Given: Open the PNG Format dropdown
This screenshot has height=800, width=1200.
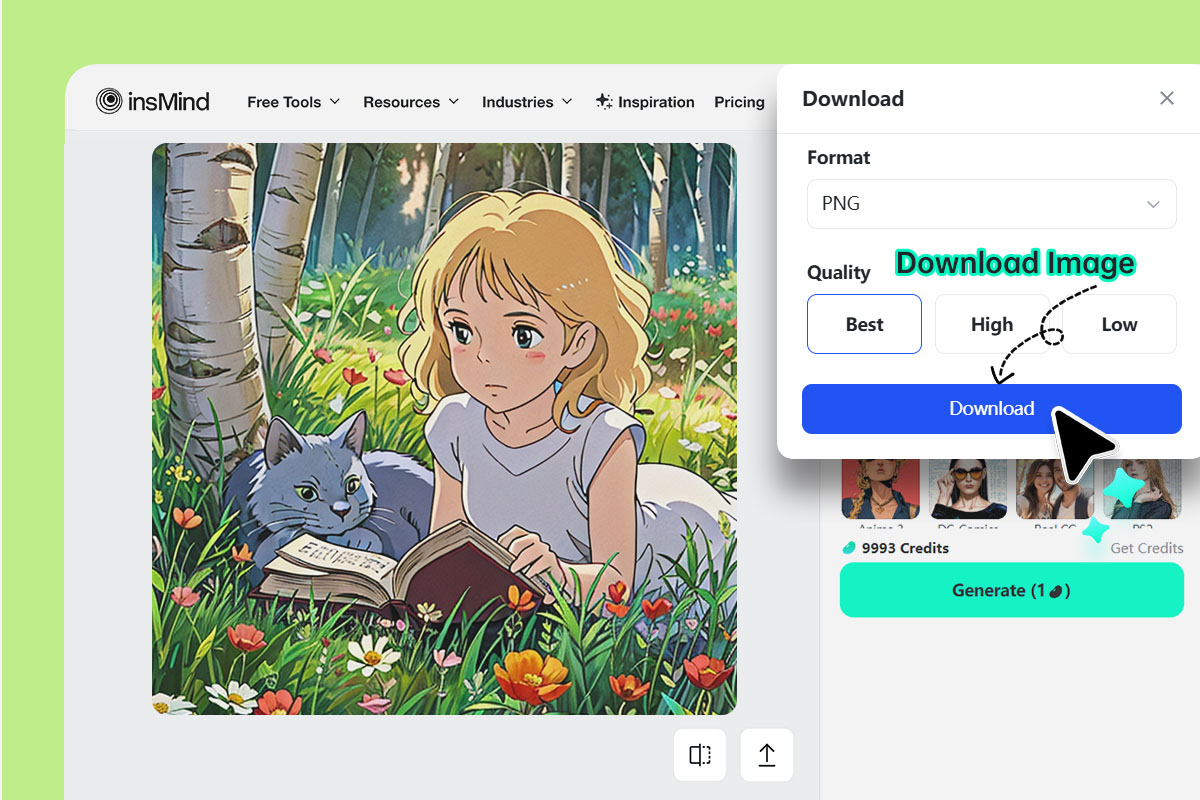Looking at the screenshot, I should [991, 203].
